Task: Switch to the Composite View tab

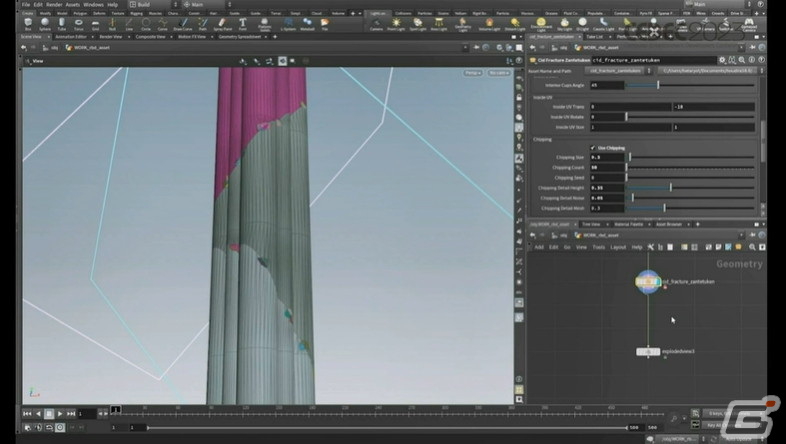Action: pos(150,37)
